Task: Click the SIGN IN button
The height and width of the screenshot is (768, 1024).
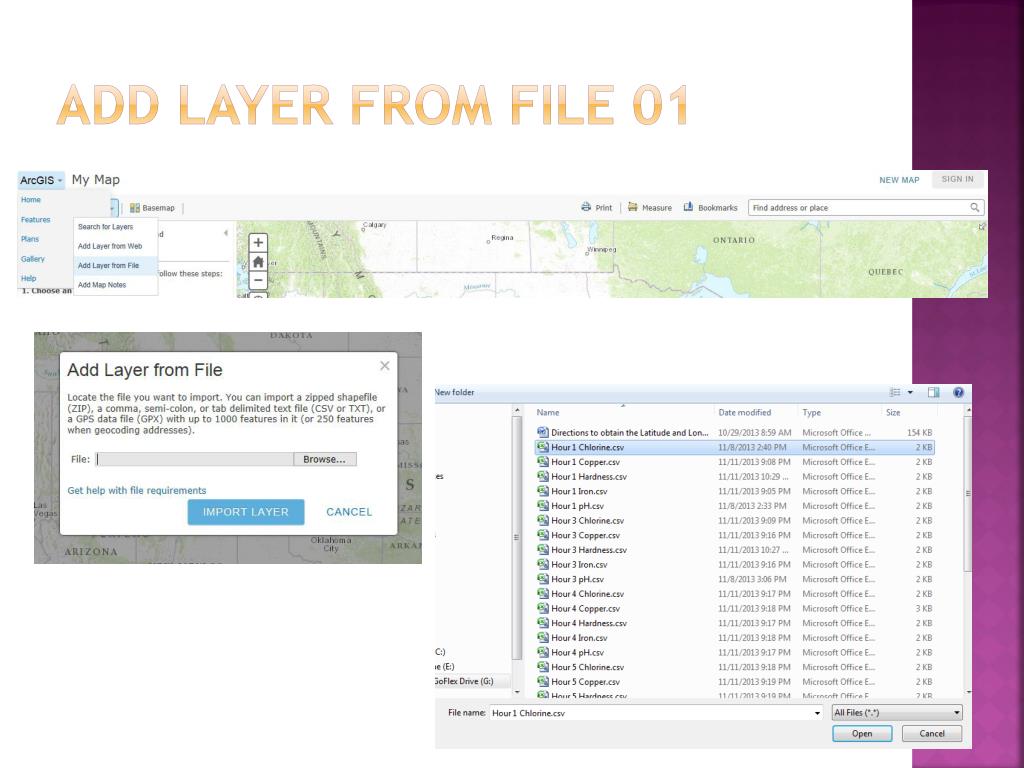Action: point(957,179)
